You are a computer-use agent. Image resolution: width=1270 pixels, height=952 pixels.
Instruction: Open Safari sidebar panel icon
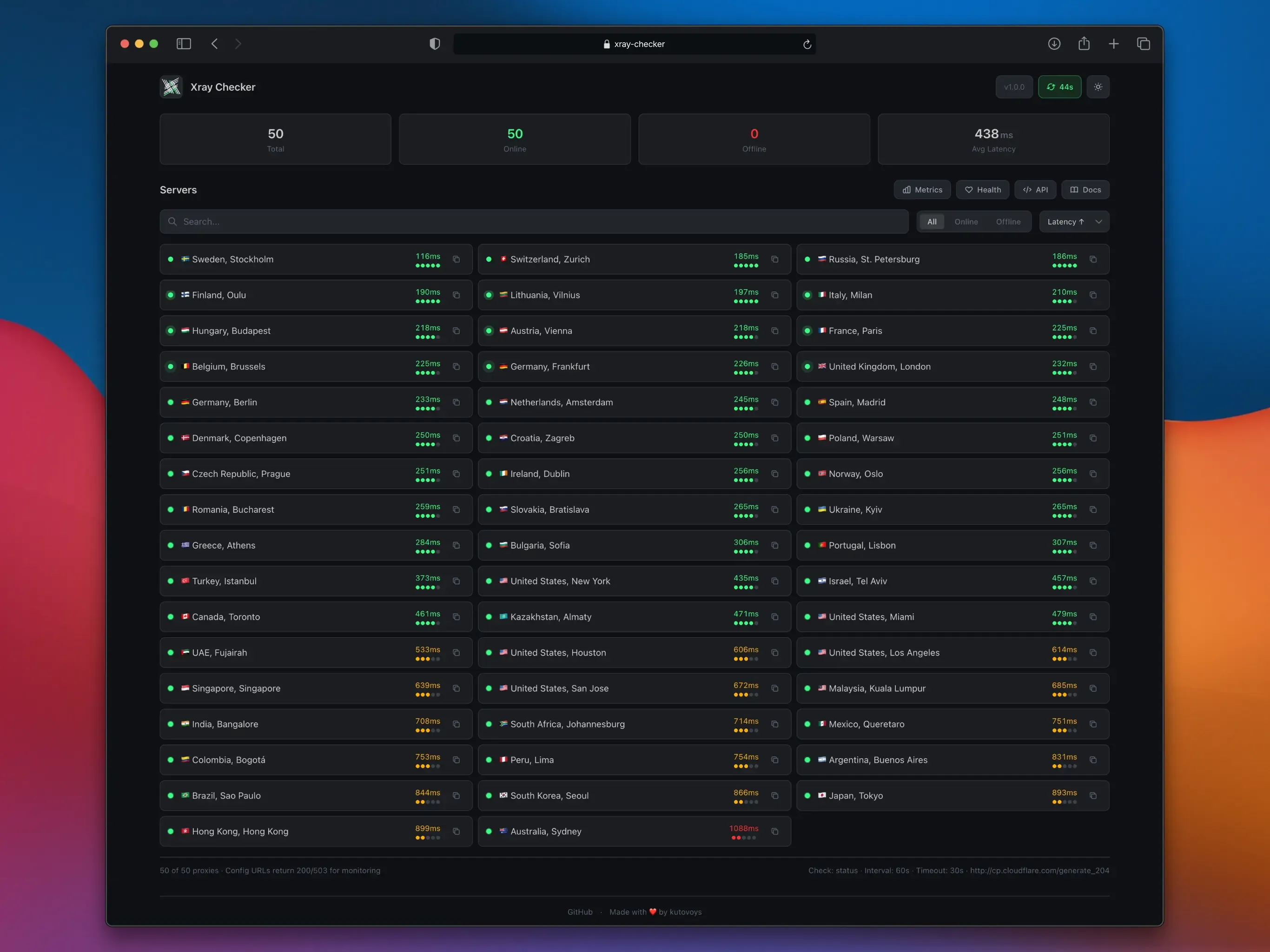pos(183,44)
